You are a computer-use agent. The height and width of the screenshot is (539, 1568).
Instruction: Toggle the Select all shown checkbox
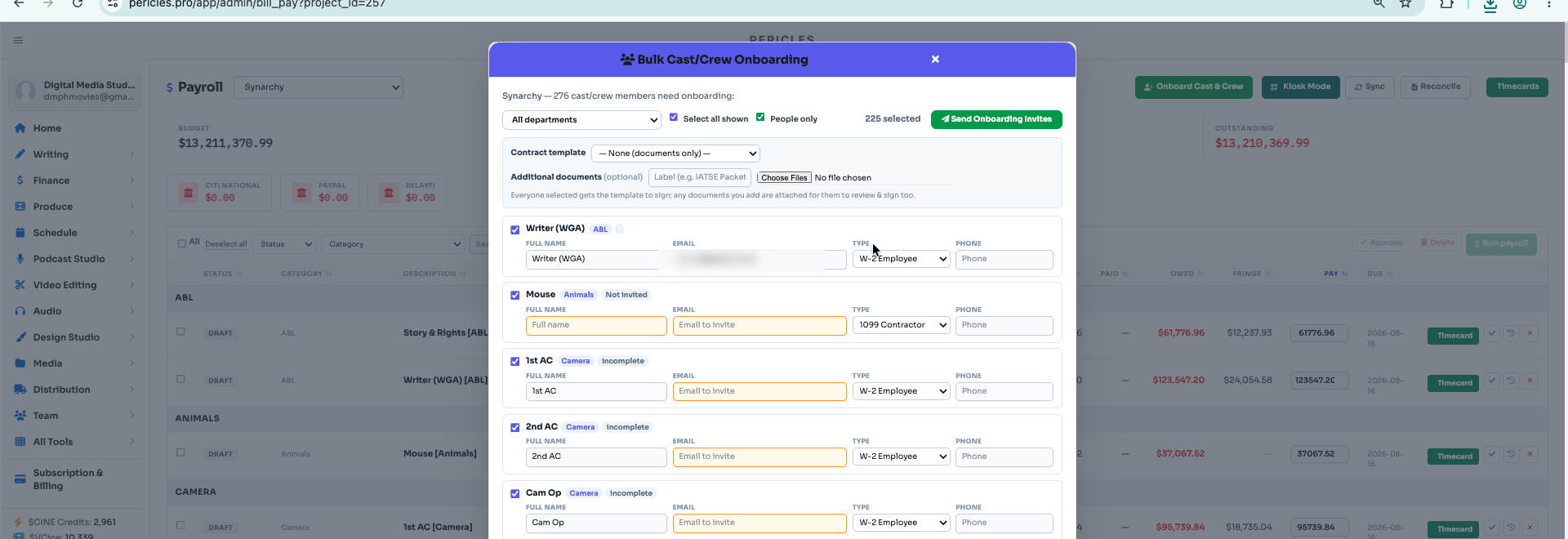[x=674, y=118]
